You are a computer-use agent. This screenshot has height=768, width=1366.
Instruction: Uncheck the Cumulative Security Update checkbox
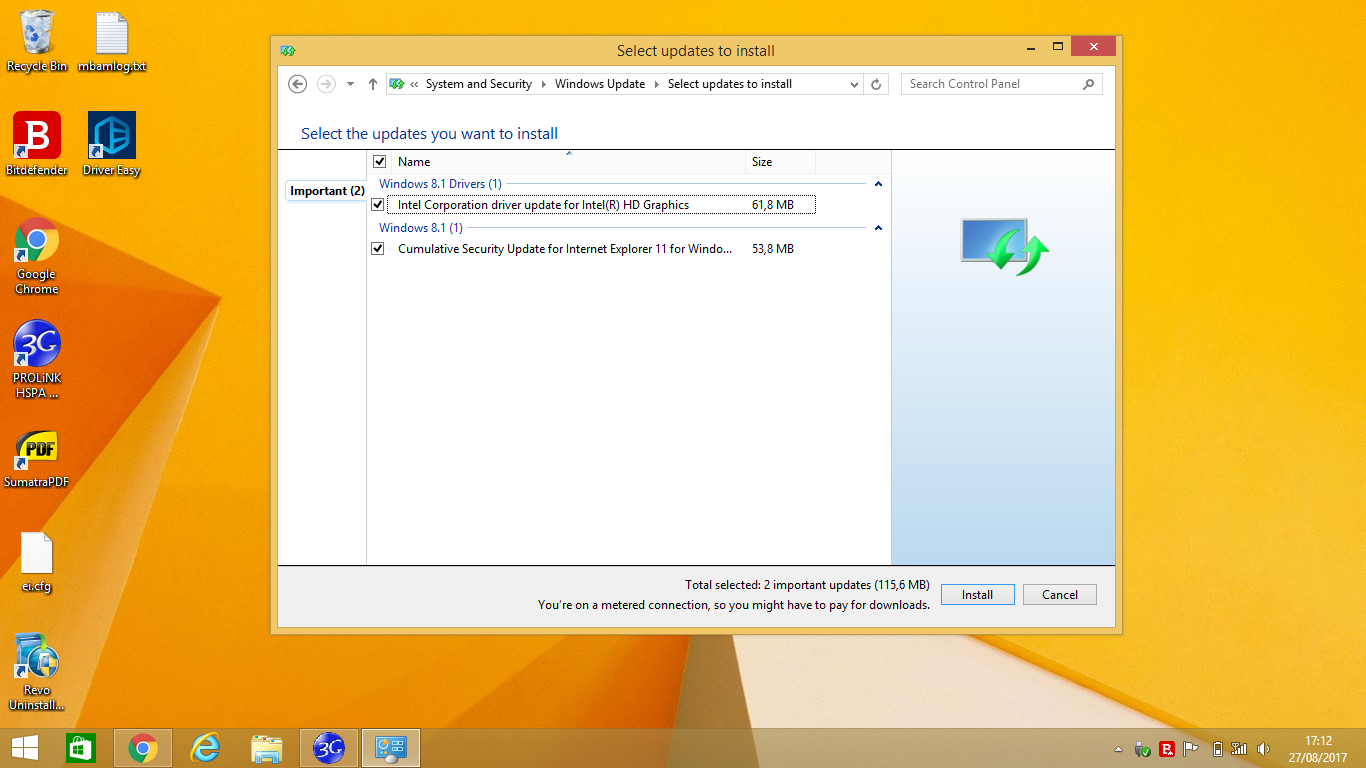377,248
